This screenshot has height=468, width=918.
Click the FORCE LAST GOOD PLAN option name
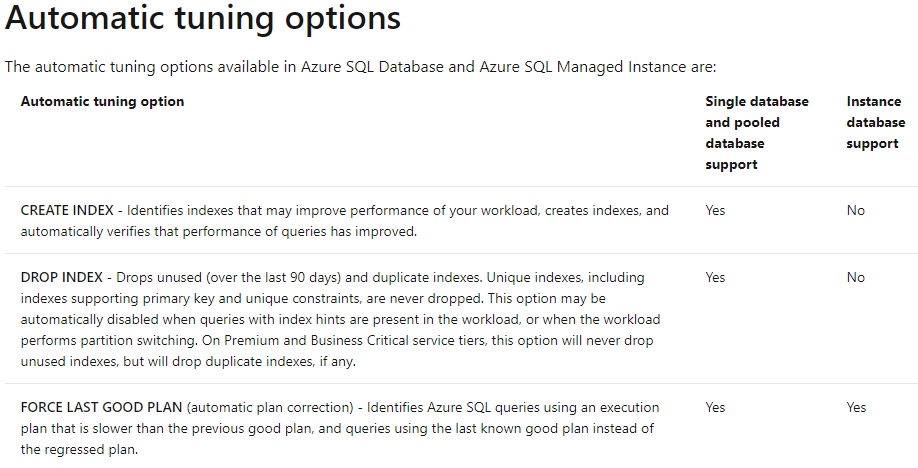tap(101, 407)
